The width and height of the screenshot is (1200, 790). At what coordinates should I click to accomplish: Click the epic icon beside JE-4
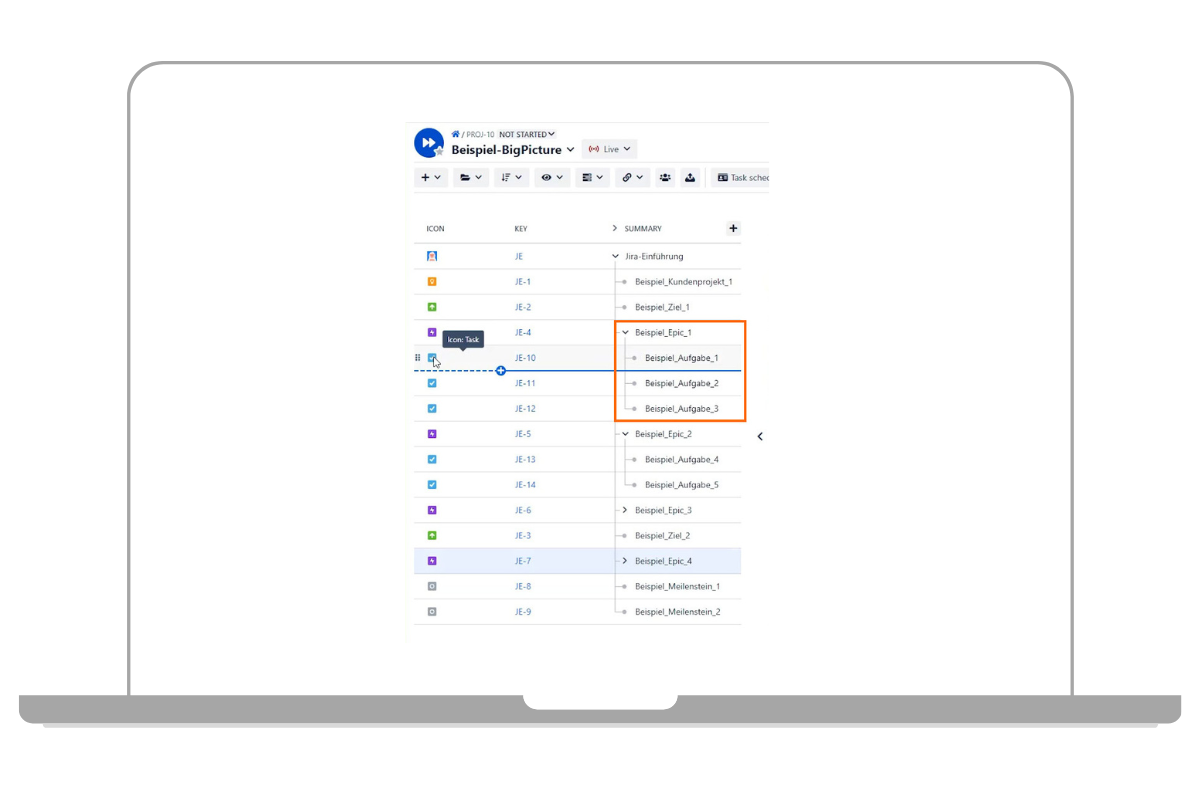click(431, 331)
